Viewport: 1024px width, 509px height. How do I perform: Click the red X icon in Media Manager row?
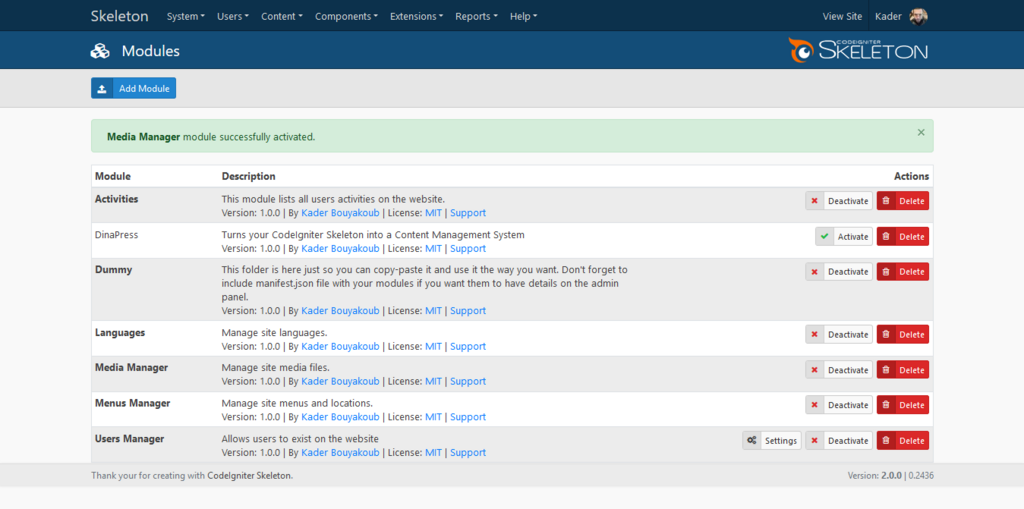click(x=814, y=370)
